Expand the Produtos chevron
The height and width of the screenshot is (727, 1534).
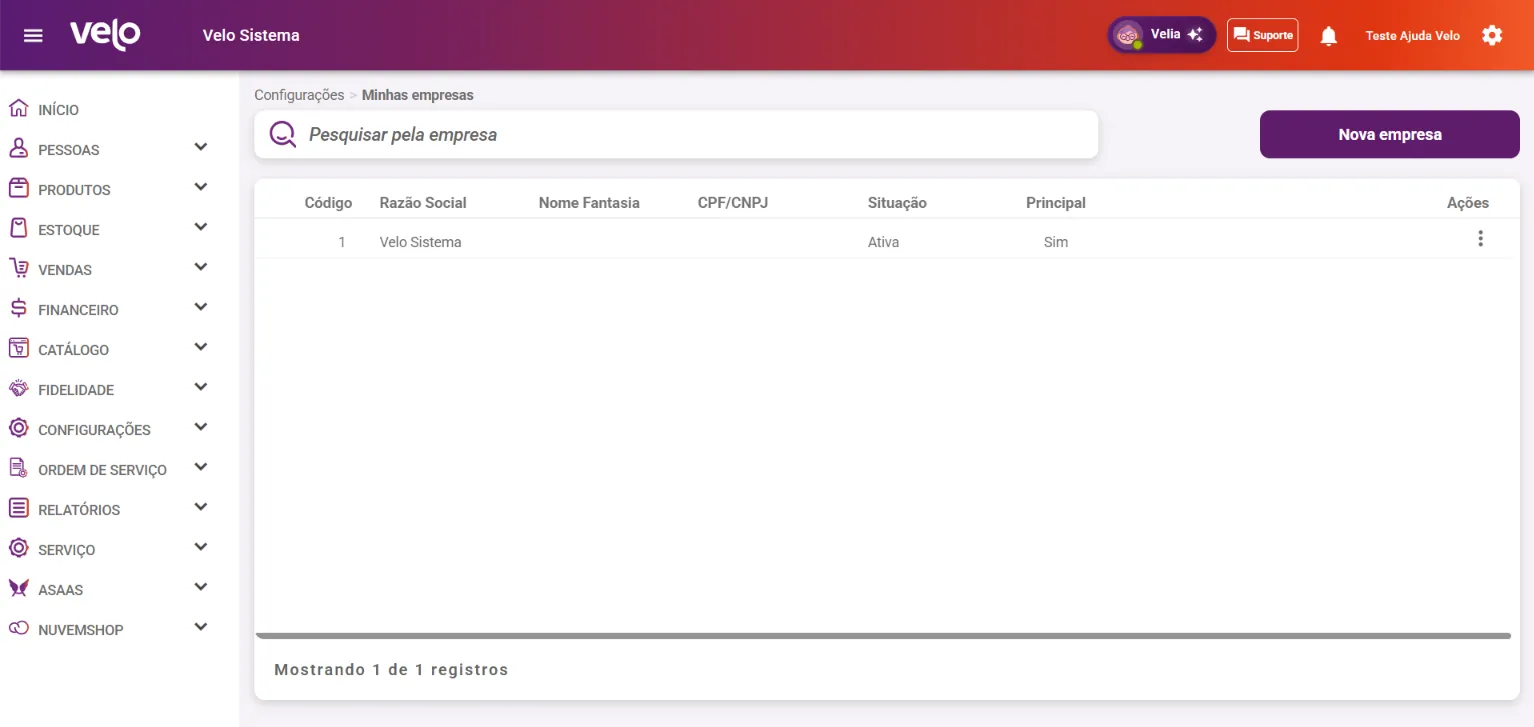[x=201, y=187]
